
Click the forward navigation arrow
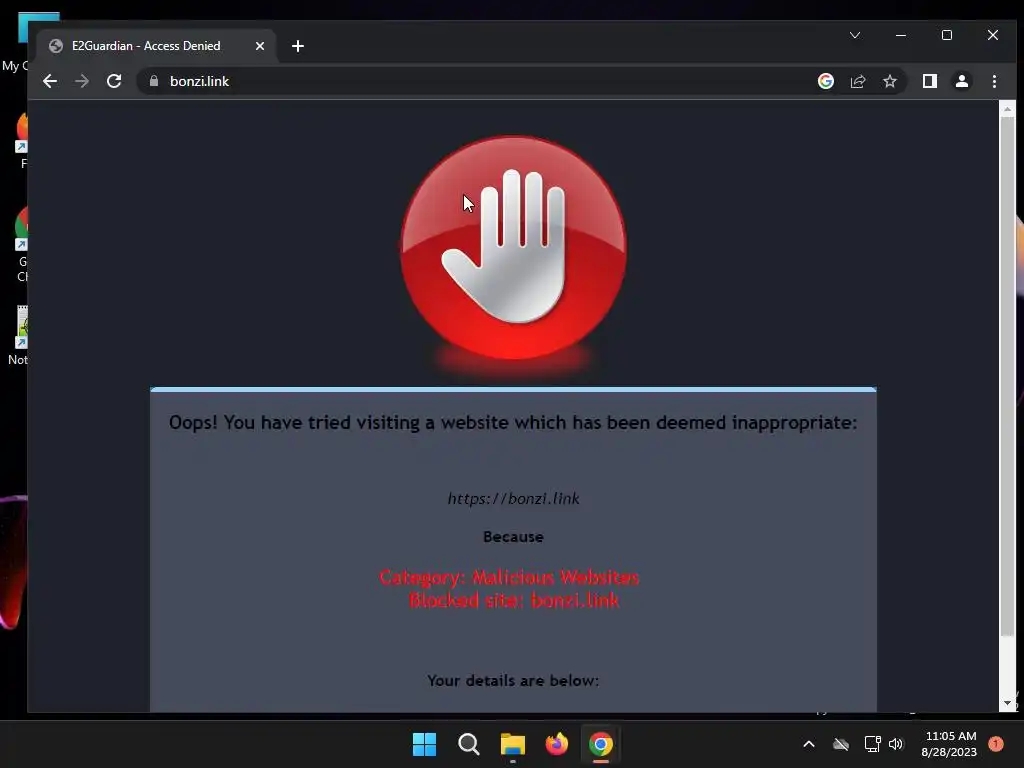pos(82,81)
